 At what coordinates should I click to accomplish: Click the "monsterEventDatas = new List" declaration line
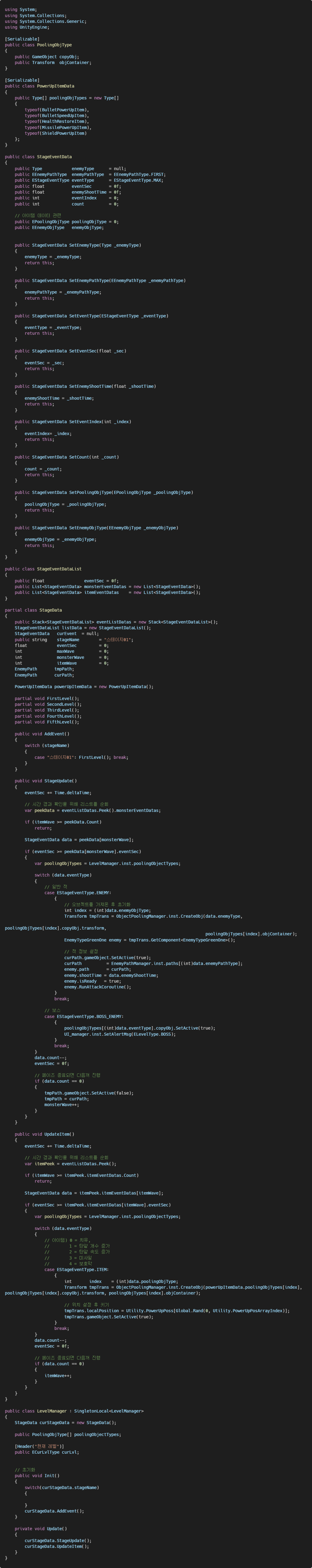[108, 587]
